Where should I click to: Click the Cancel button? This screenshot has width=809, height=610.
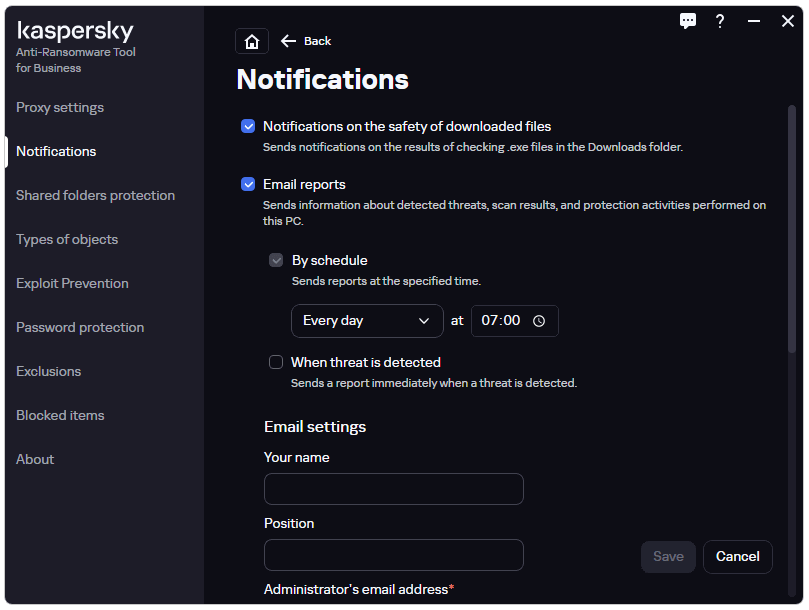737,556
